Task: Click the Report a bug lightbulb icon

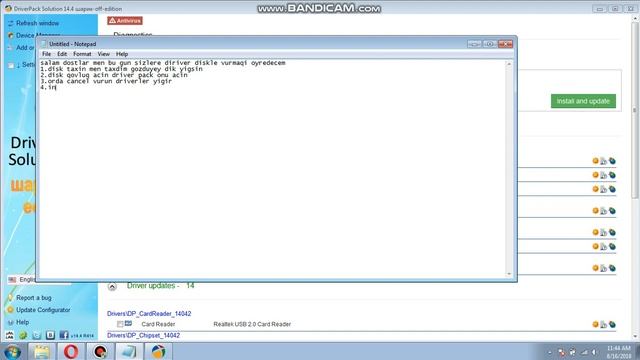Action: [x=11, y=298]
